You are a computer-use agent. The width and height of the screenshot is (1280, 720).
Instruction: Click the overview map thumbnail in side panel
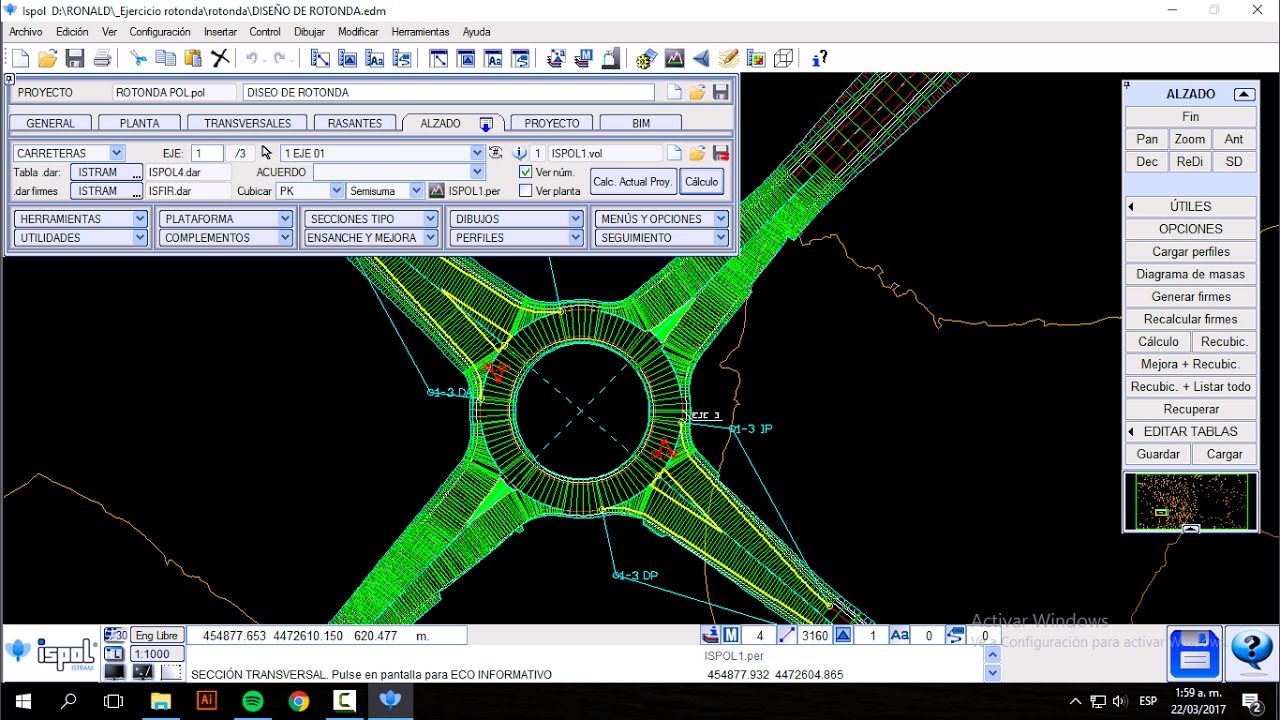pyautogui.click(x=1190, y=502)
